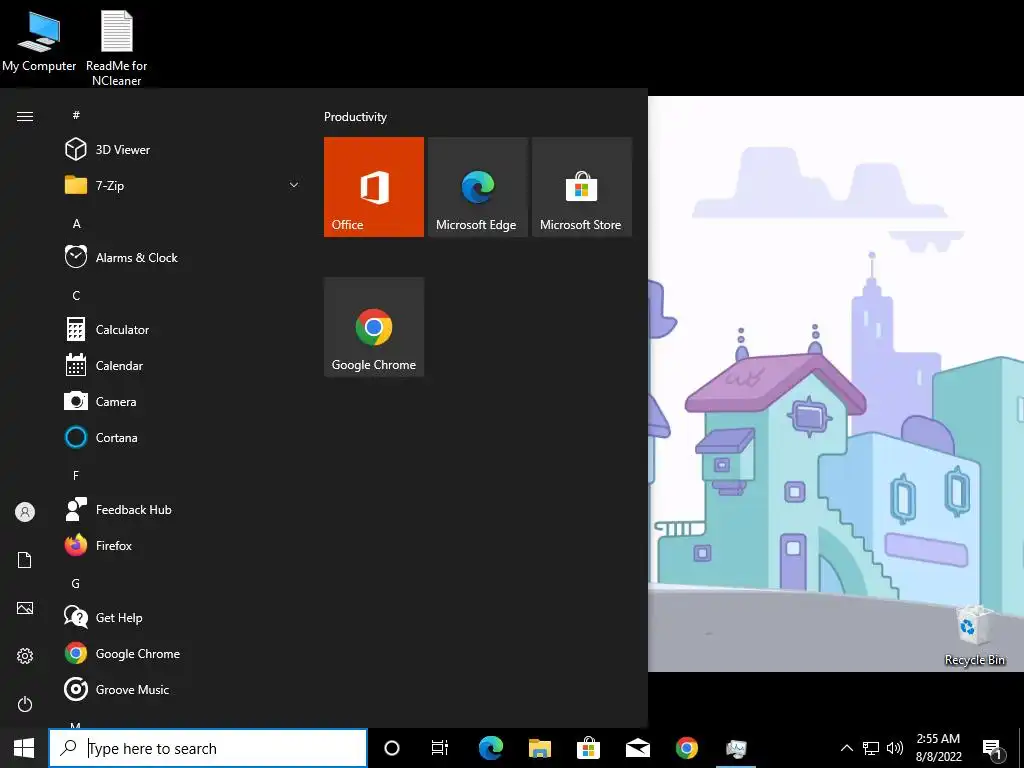Open Cortana circle on the taskbar
The height and width of the screenshot is (768, 1024).
[392, 748]
